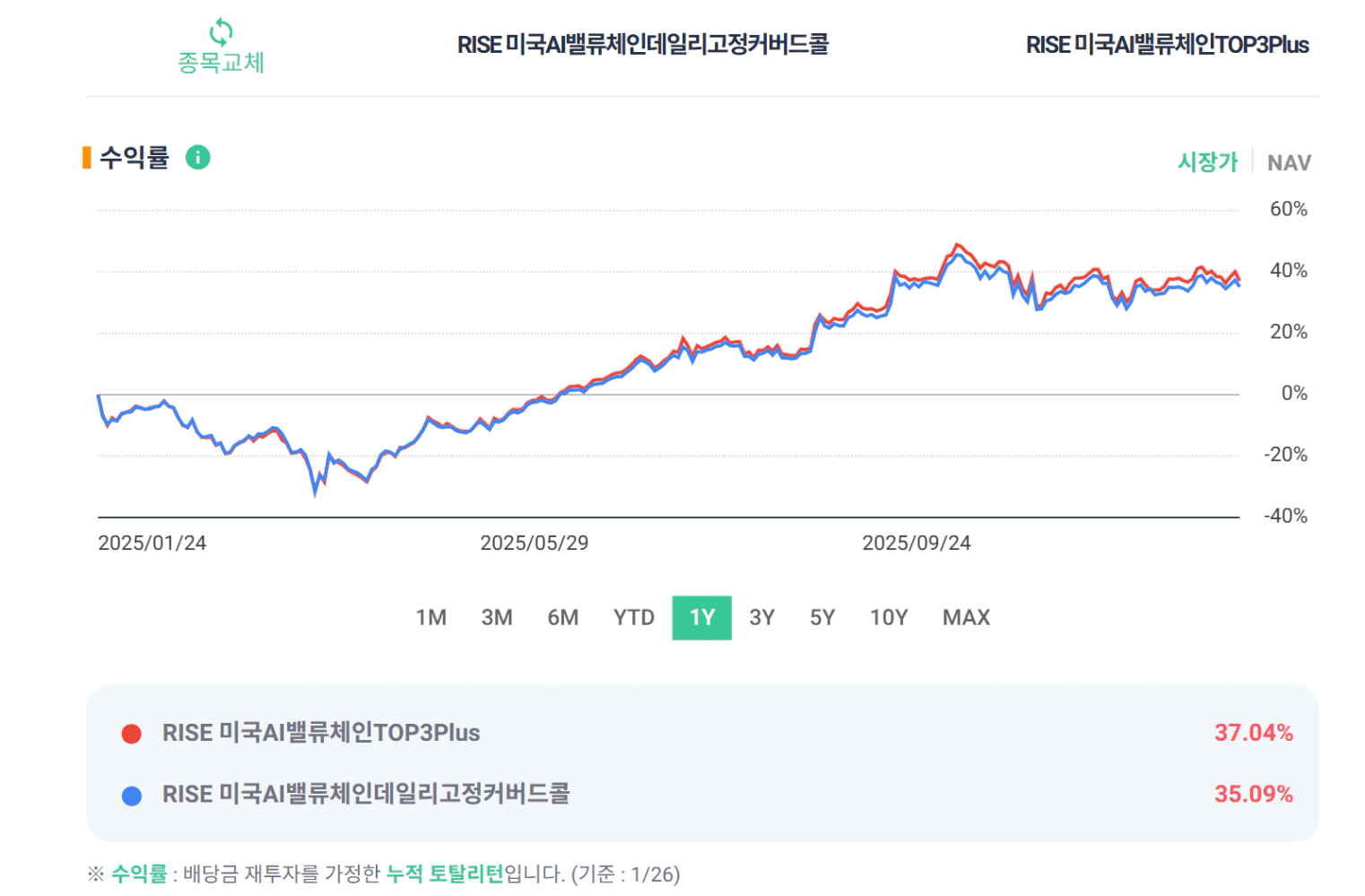Switch the chart to NAV view
The height and width of the screenshot is (896, 1365).
(1289, 163)
